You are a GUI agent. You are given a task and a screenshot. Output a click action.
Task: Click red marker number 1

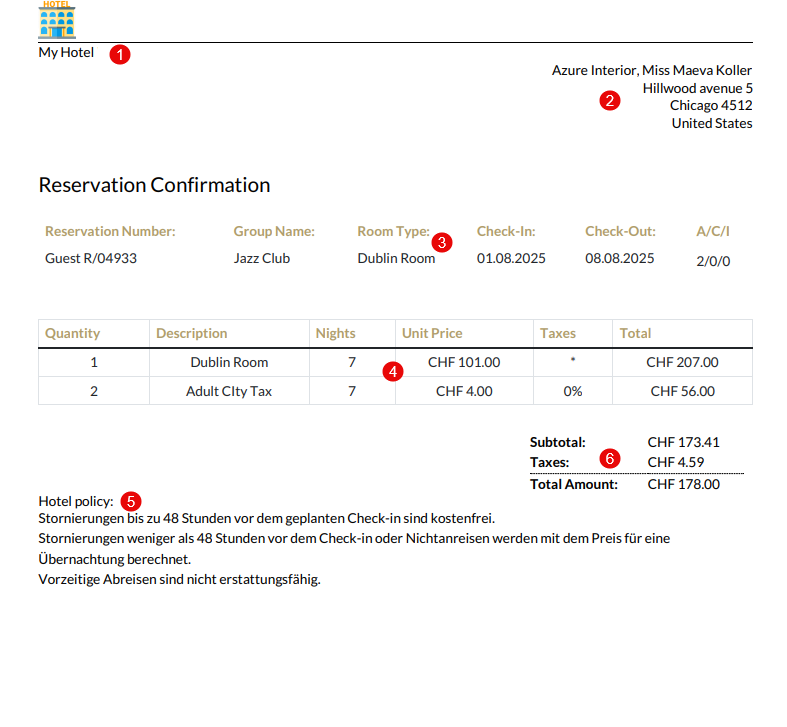[x=120, y=54]
